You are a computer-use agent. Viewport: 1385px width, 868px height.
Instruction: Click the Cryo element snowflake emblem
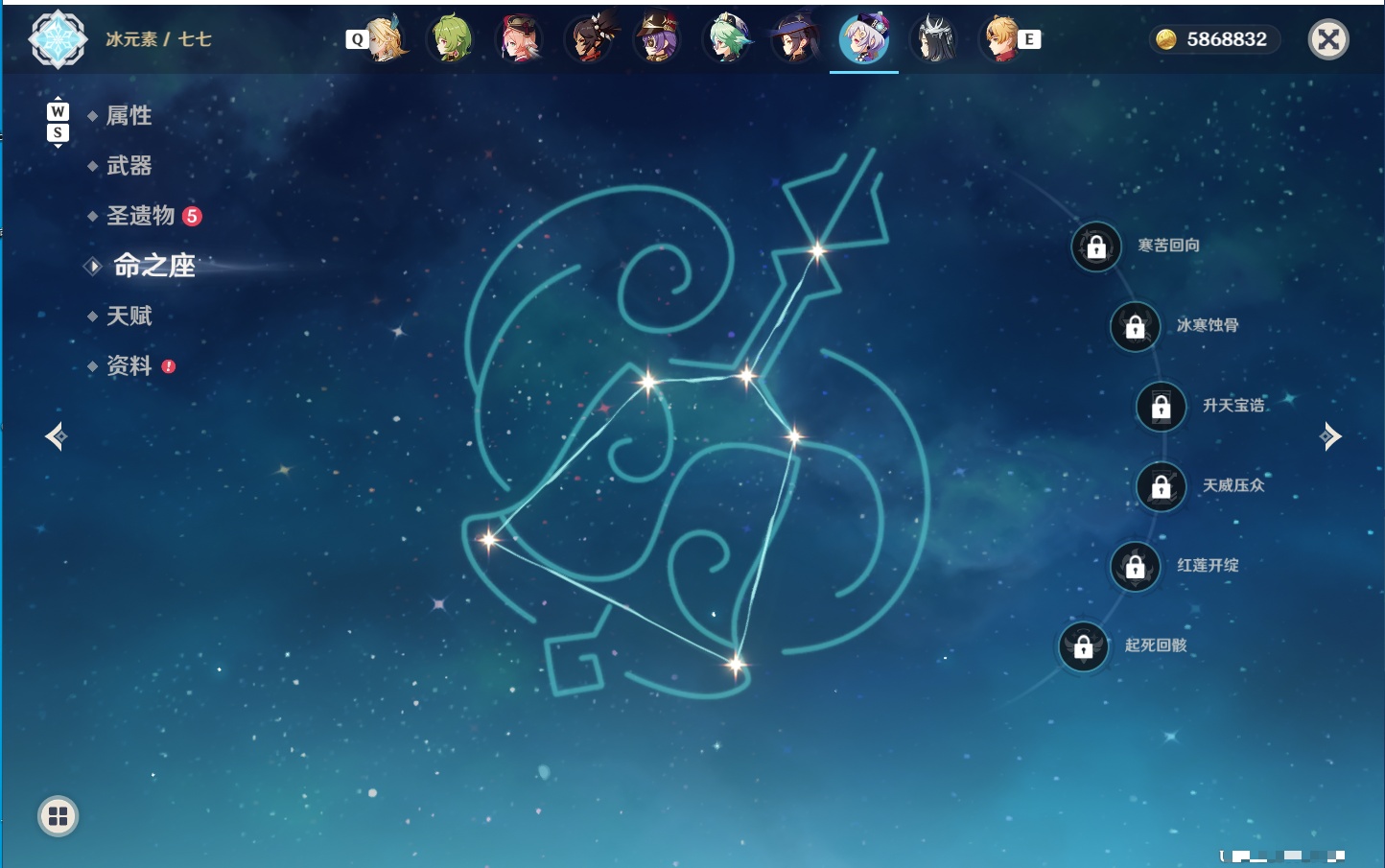[x=58, y=39]
